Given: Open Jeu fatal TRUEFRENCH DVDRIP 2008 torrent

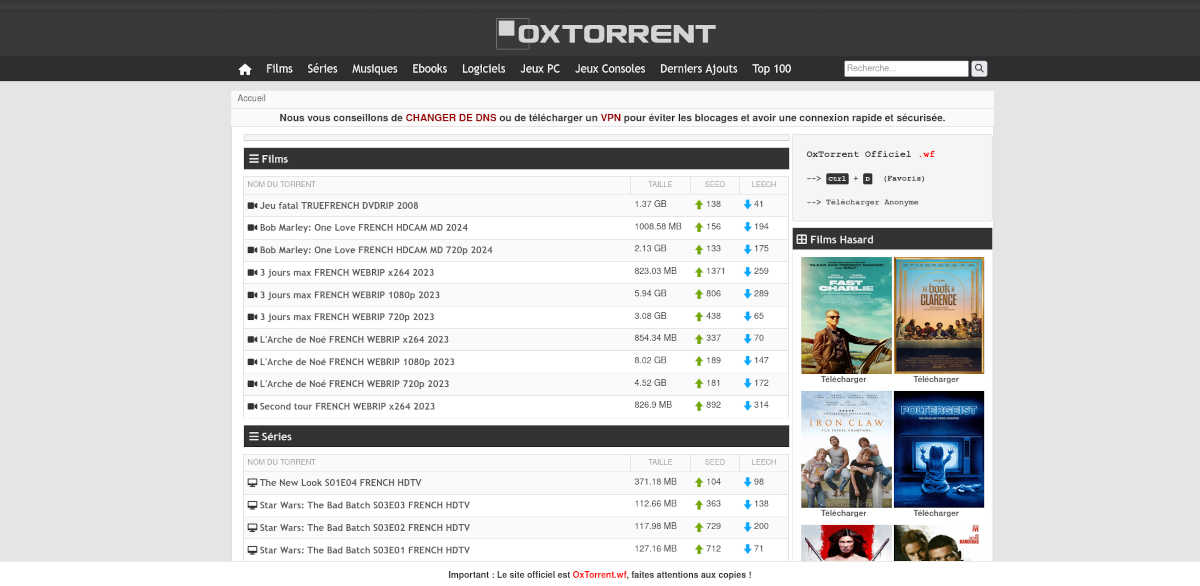Looking at the screenshot, I should click(x=339, y=205).
